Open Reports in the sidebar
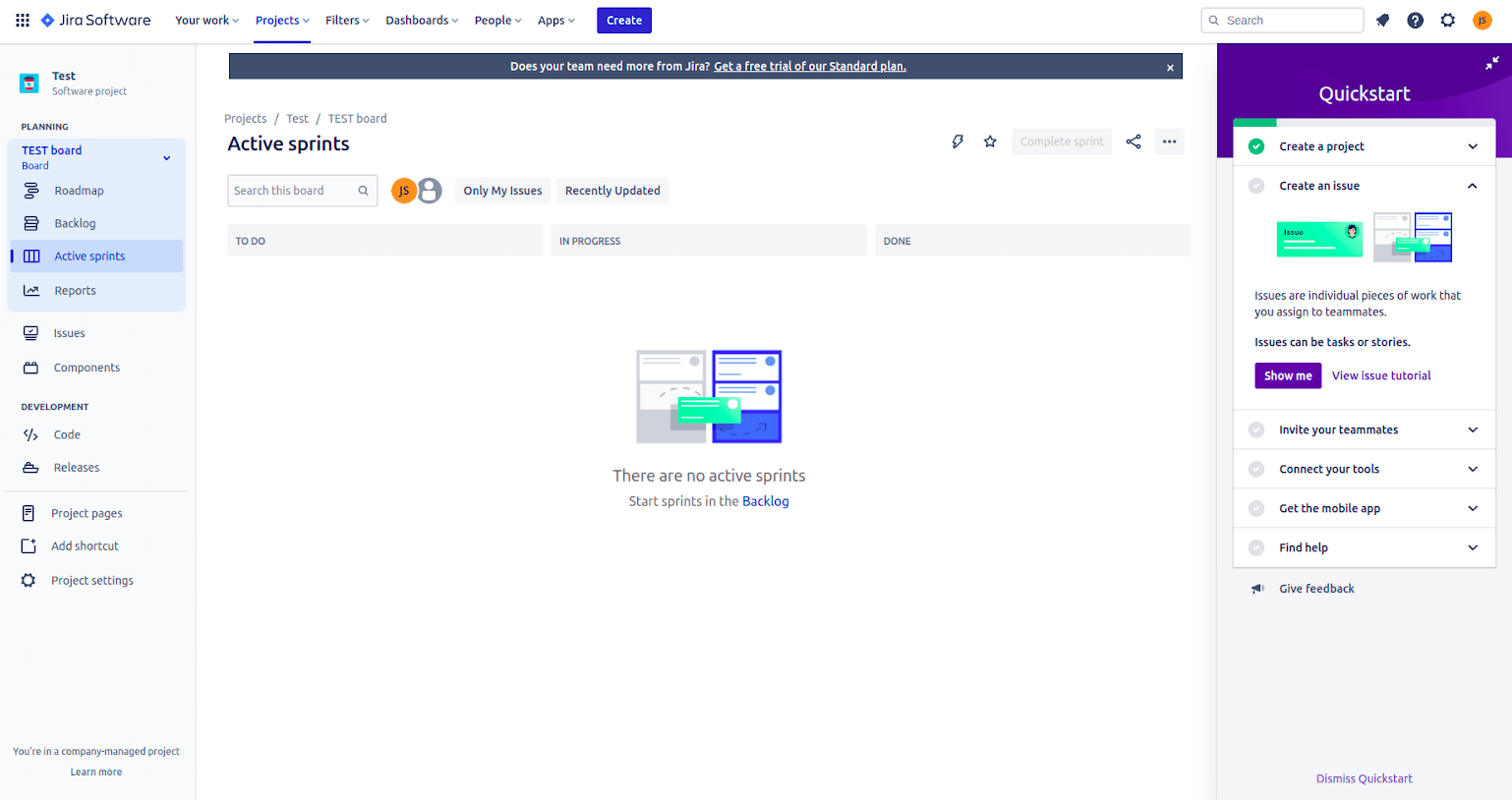This screenshot has width=1512, height=800. coord(96,291)
